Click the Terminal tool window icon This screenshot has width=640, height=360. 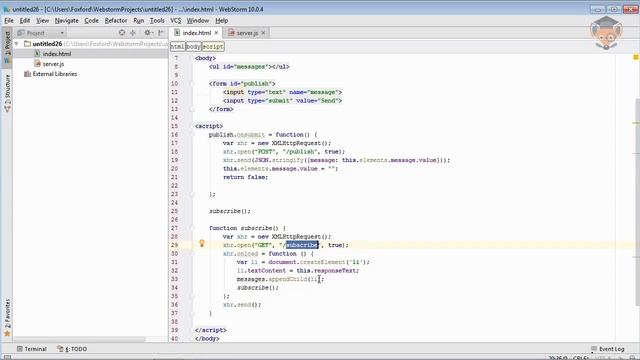pos(20,349)
